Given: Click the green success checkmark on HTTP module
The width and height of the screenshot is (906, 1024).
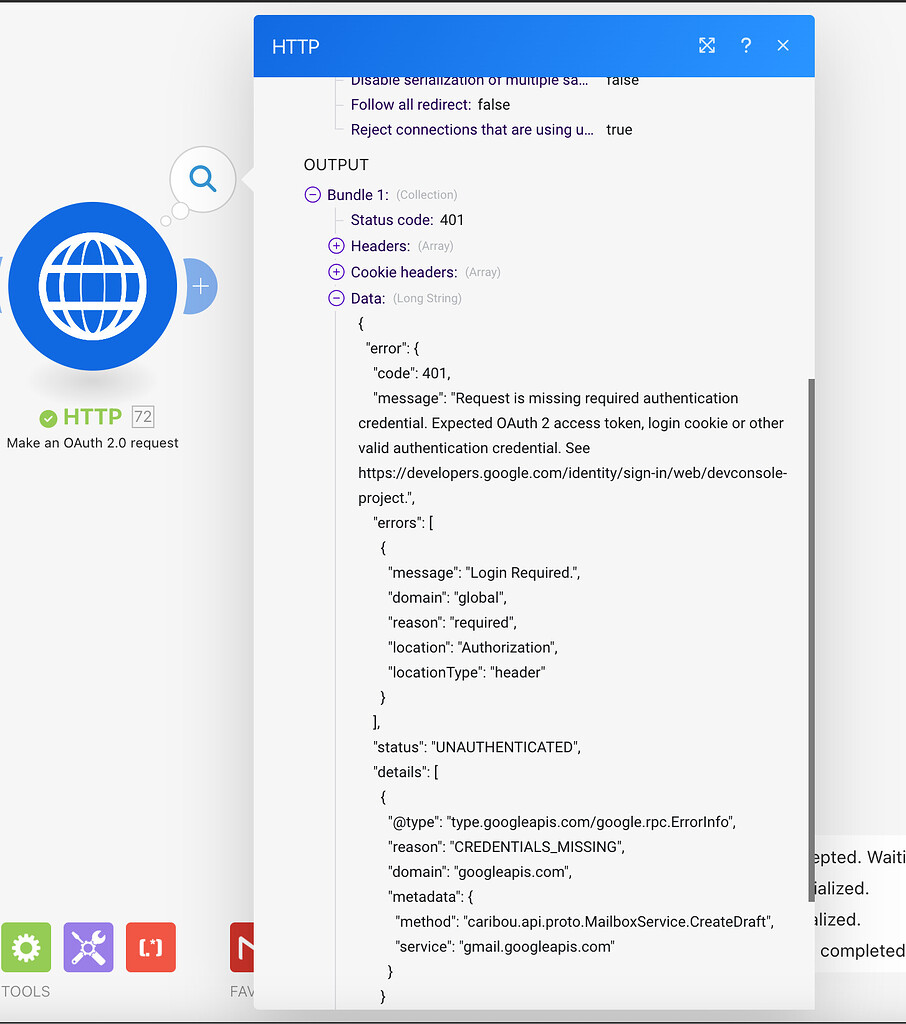Looking at the screenshot, I should point(48,417).
